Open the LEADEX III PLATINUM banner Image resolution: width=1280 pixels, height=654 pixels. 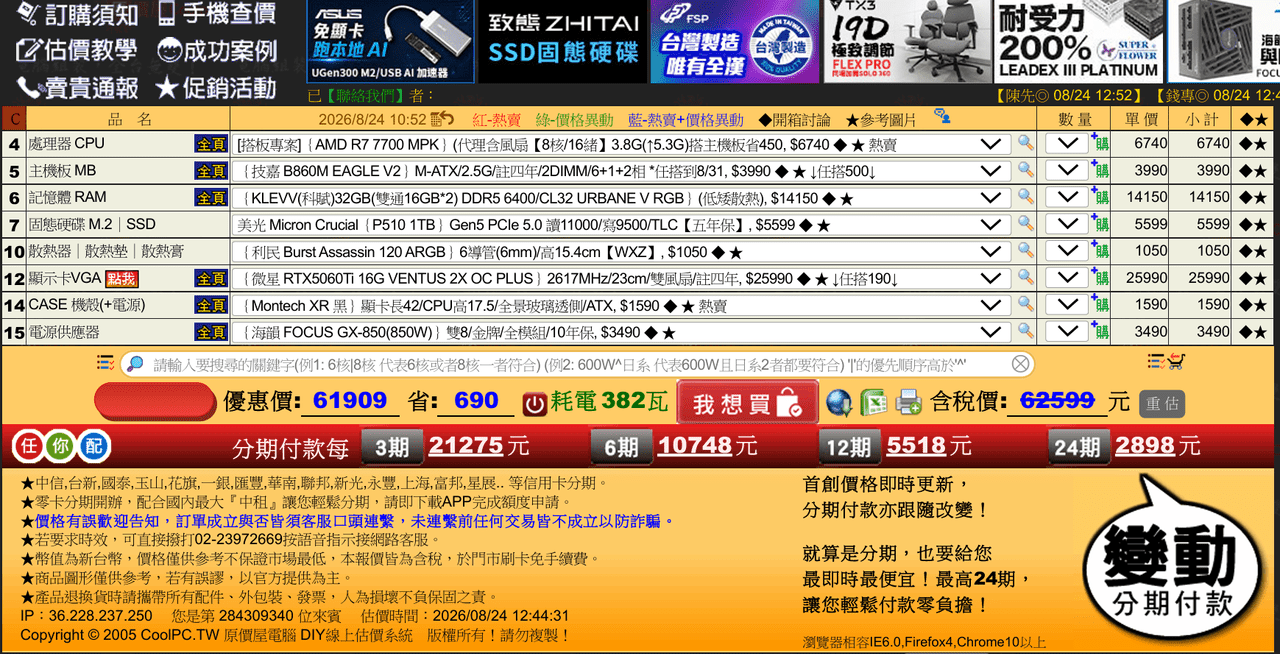click(1078, 41)
